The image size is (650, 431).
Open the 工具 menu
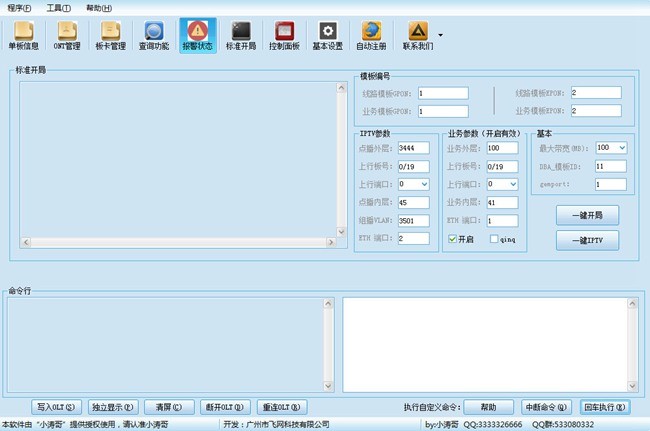(x=59, y=7)
